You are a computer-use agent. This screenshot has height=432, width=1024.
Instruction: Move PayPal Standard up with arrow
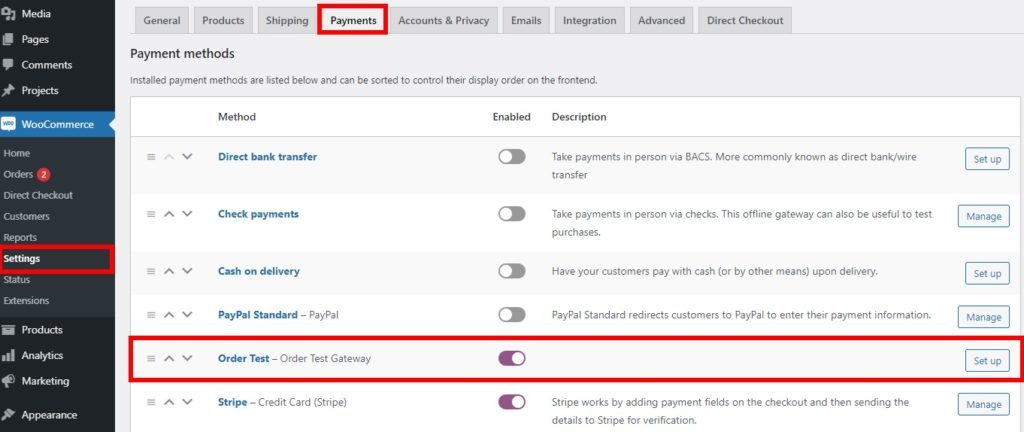click(x=169, y=315)
